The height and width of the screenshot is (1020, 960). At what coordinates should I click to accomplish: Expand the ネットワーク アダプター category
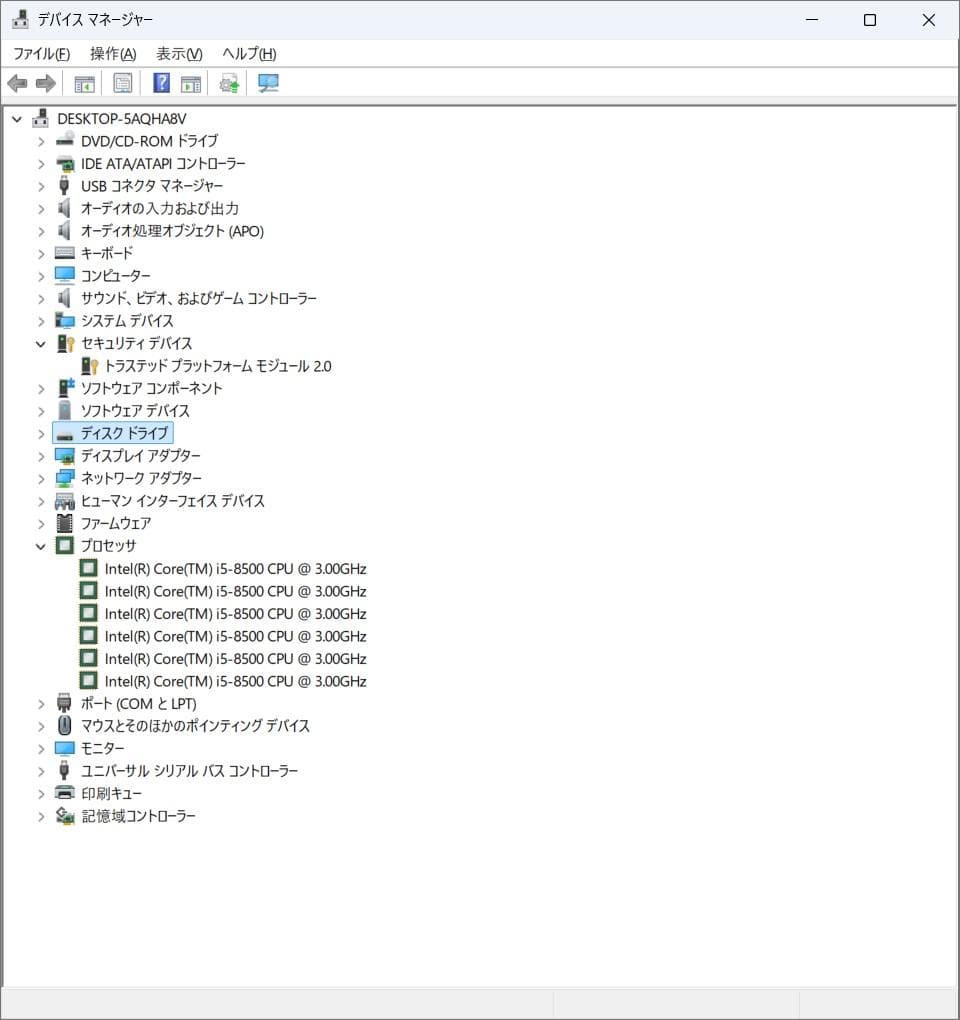click(x=41, y=478)
